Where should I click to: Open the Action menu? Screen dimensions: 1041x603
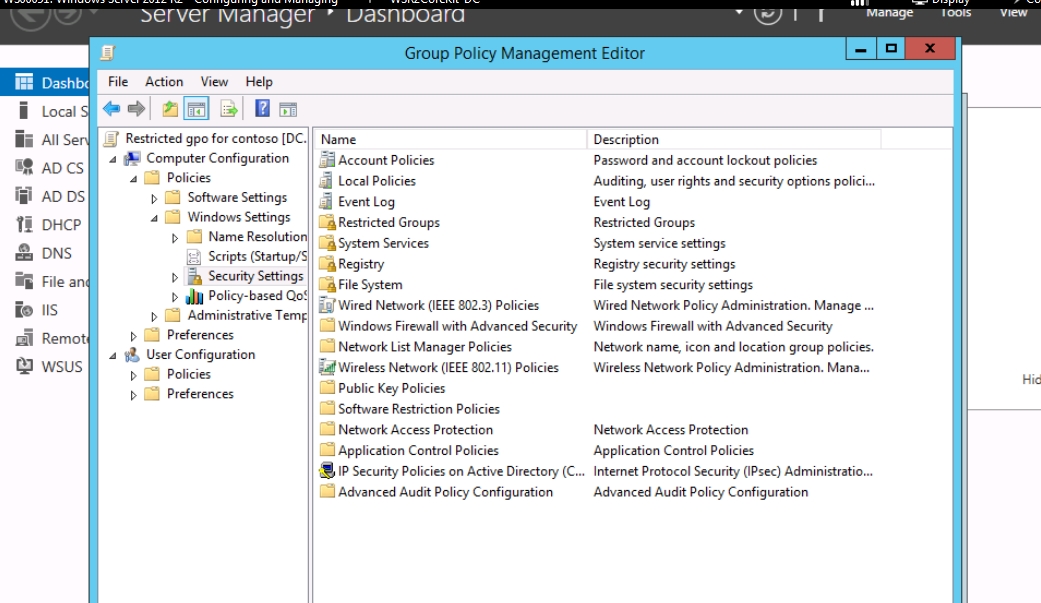click(164, 81)
